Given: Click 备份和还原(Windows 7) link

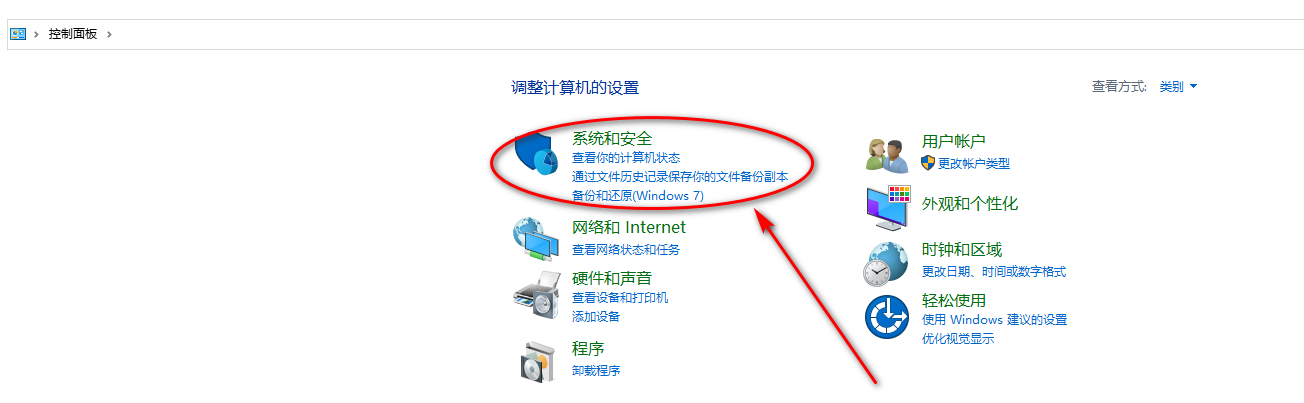Looking at the screenshot, I should pos(638,196).
